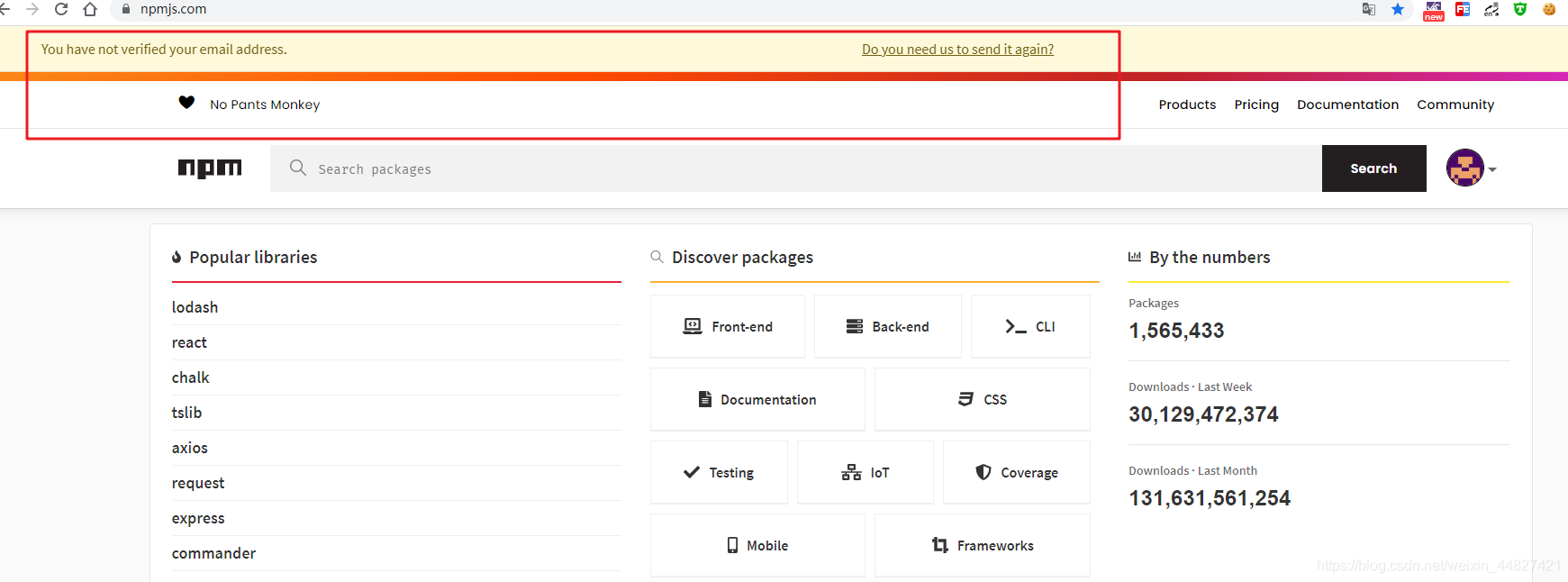Go to browser home page
1568x582 pixels.
coord(90,9)
